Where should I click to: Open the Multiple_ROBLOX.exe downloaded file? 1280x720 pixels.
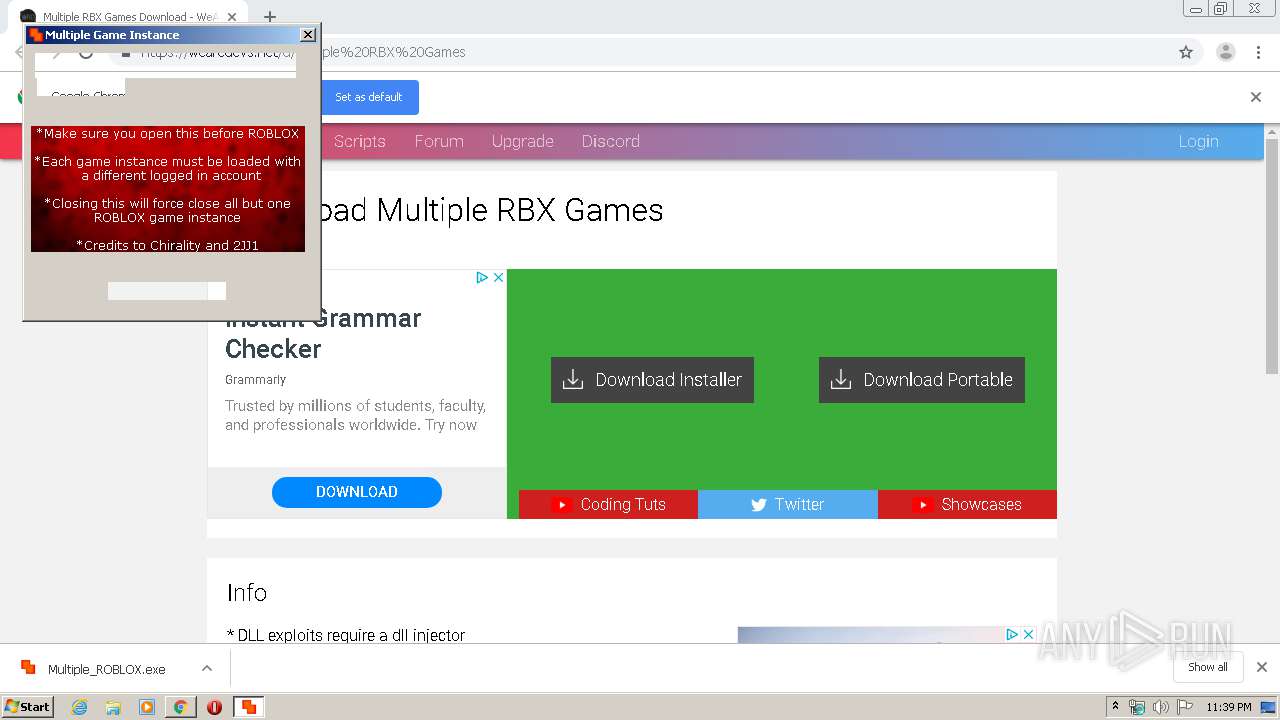click(x=106, y=669)
